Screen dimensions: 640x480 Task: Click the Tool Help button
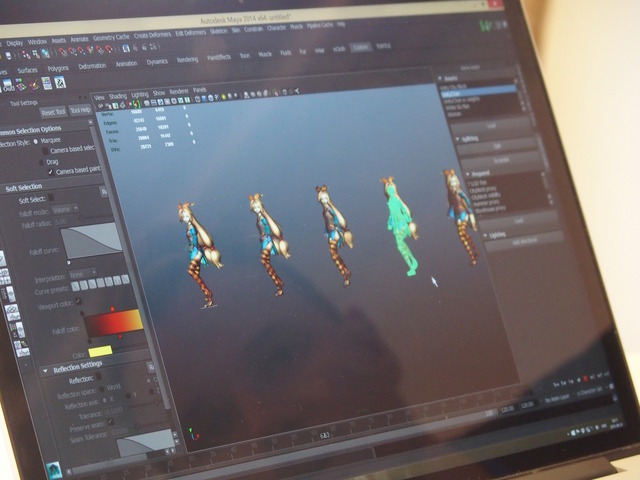(x=80, y=110)
